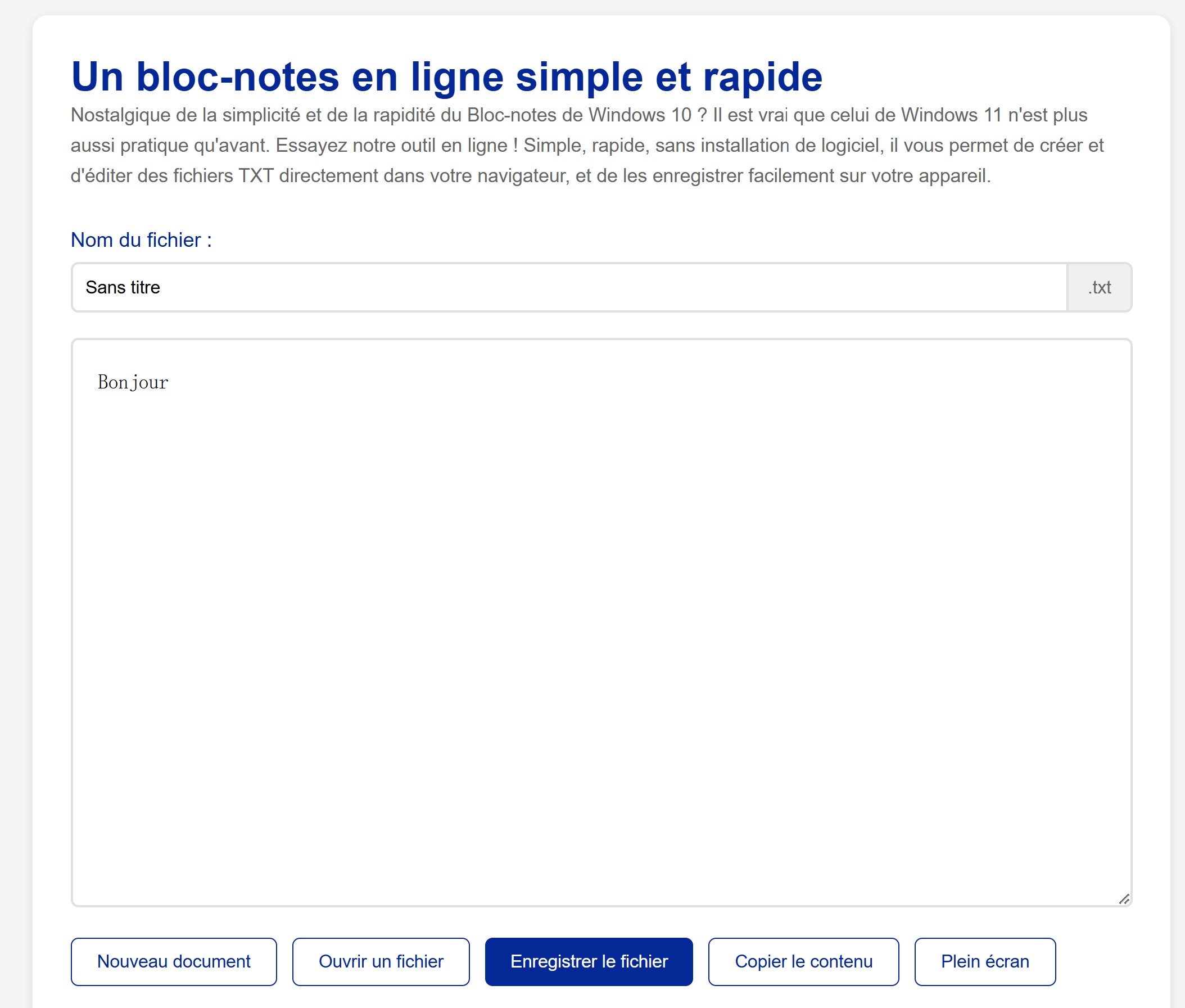
Task: Click the word rapide in the heading
Action: tap(763, 78)
